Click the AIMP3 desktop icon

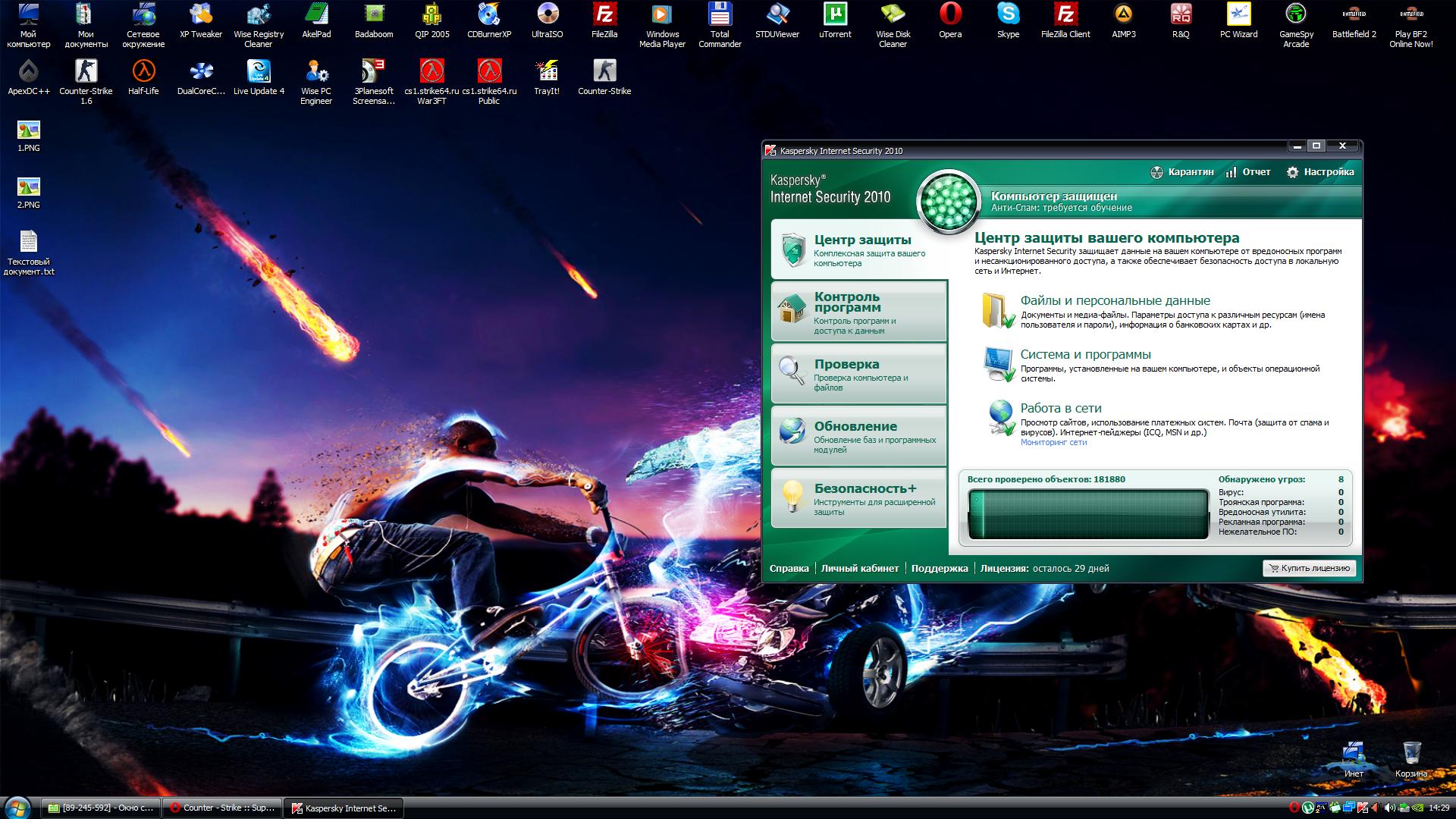pyautogui.click(x=1123, y=21)
